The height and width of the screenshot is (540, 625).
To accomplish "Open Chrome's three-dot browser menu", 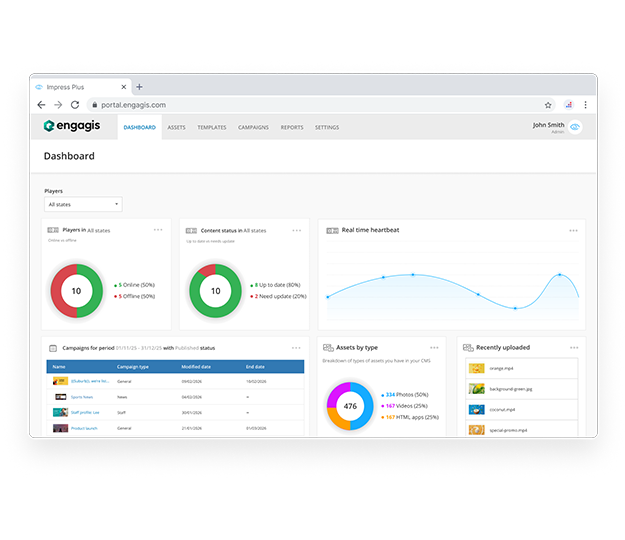I will click(x=585, y=104).
